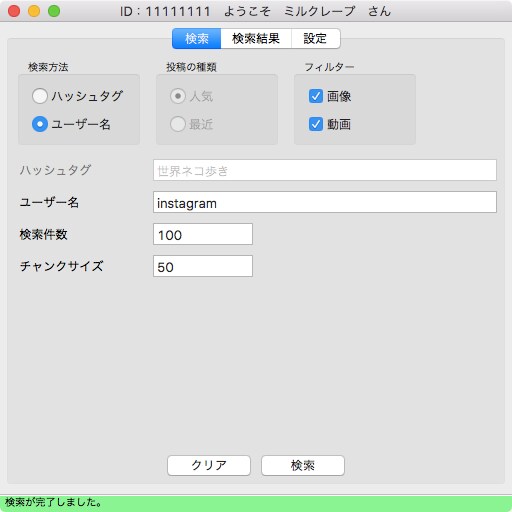The height and width of the screenshot is (512, 512).
Task: Click the 検索が完了しました status message
Action: pos(53,502)
